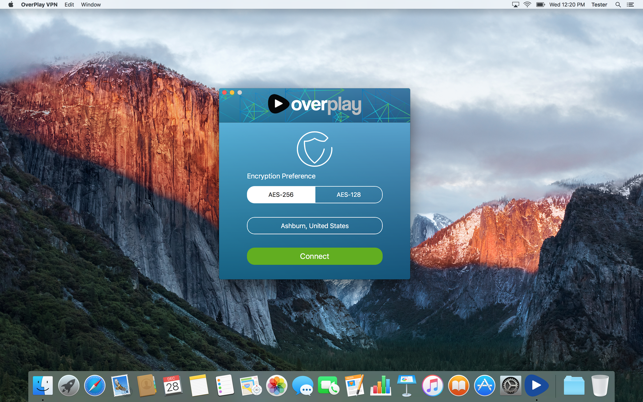Open Safari compass icon in Dock
The height and width of the screenshot is (402, 643).
tap(94, 386)
